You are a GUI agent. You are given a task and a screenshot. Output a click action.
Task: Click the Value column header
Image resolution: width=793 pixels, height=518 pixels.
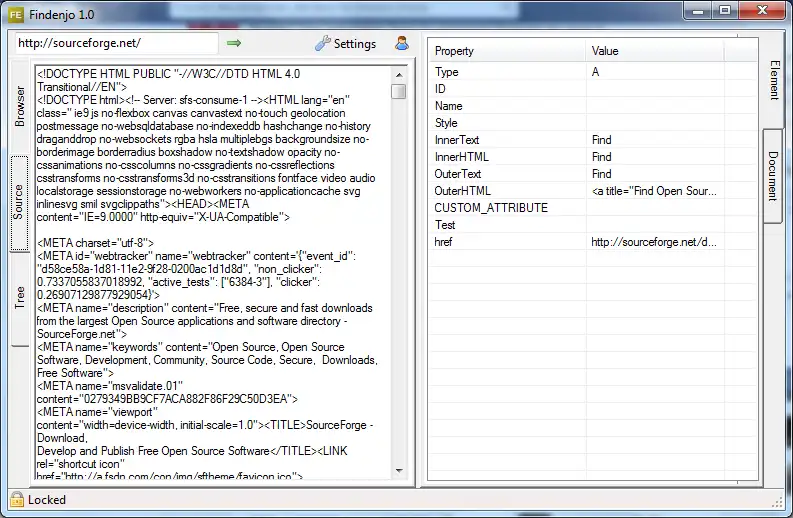(655, 51)
